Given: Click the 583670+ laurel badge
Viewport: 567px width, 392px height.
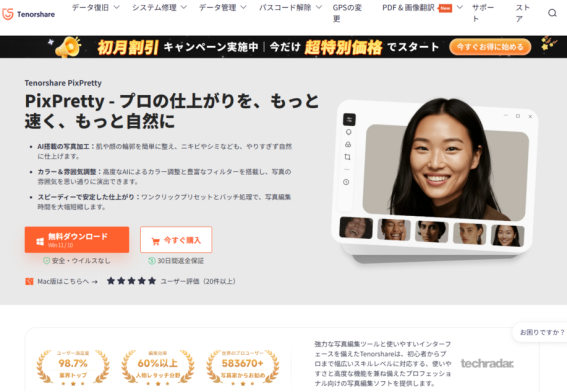Looking at the screenshot, I should [x=242, y=367].
